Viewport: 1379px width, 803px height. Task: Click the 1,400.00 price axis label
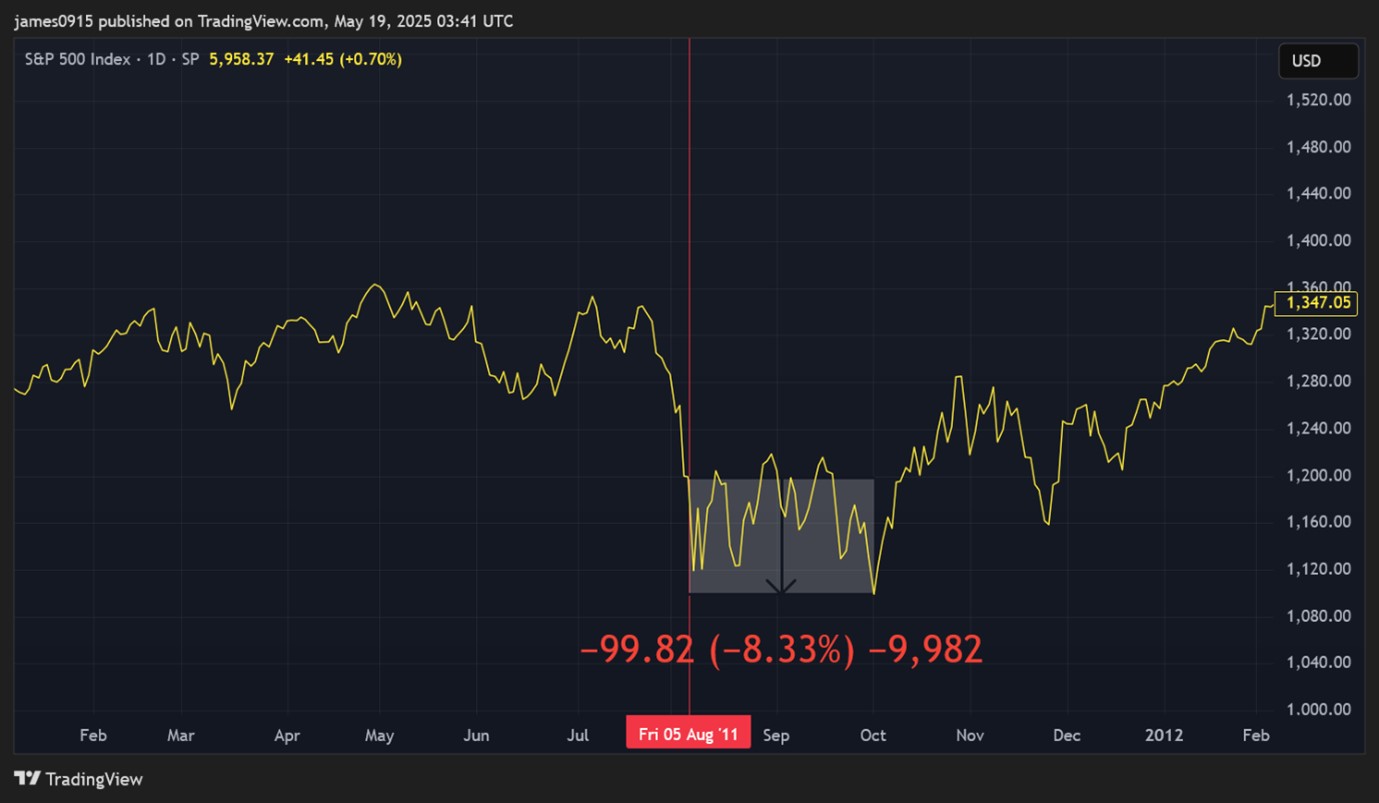coord(1319,241)
